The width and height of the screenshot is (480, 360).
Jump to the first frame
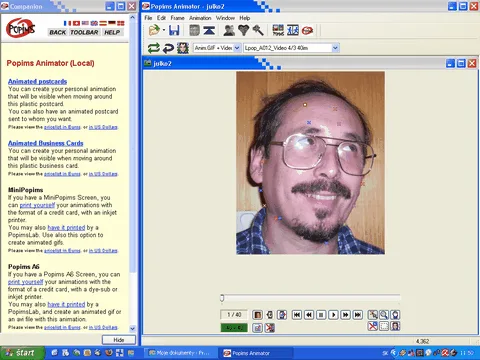tap(297, 315)
